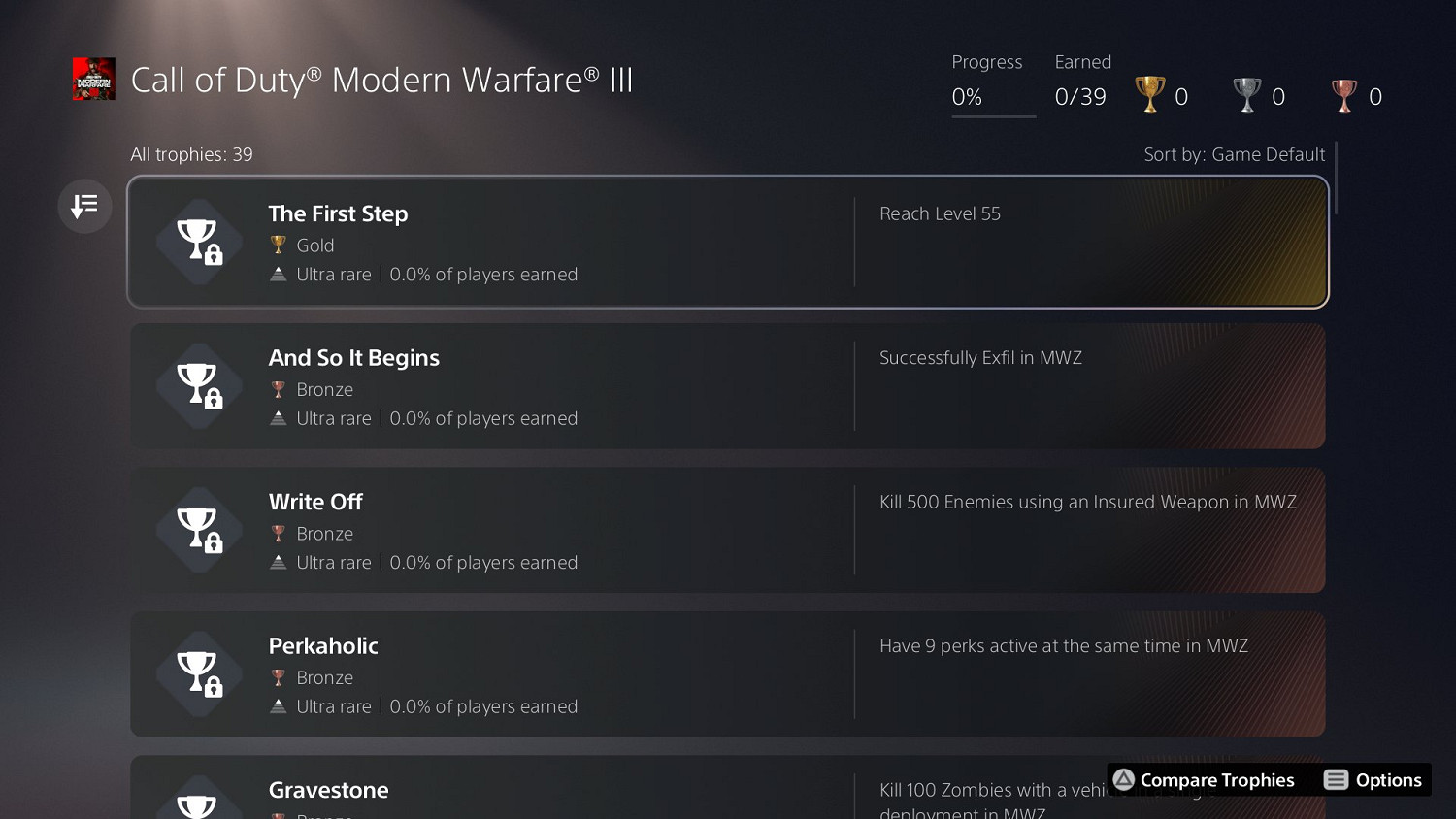Click the Write Off locked trophy icon
This screenshot has height=819, width=1456.
(199, 530)
